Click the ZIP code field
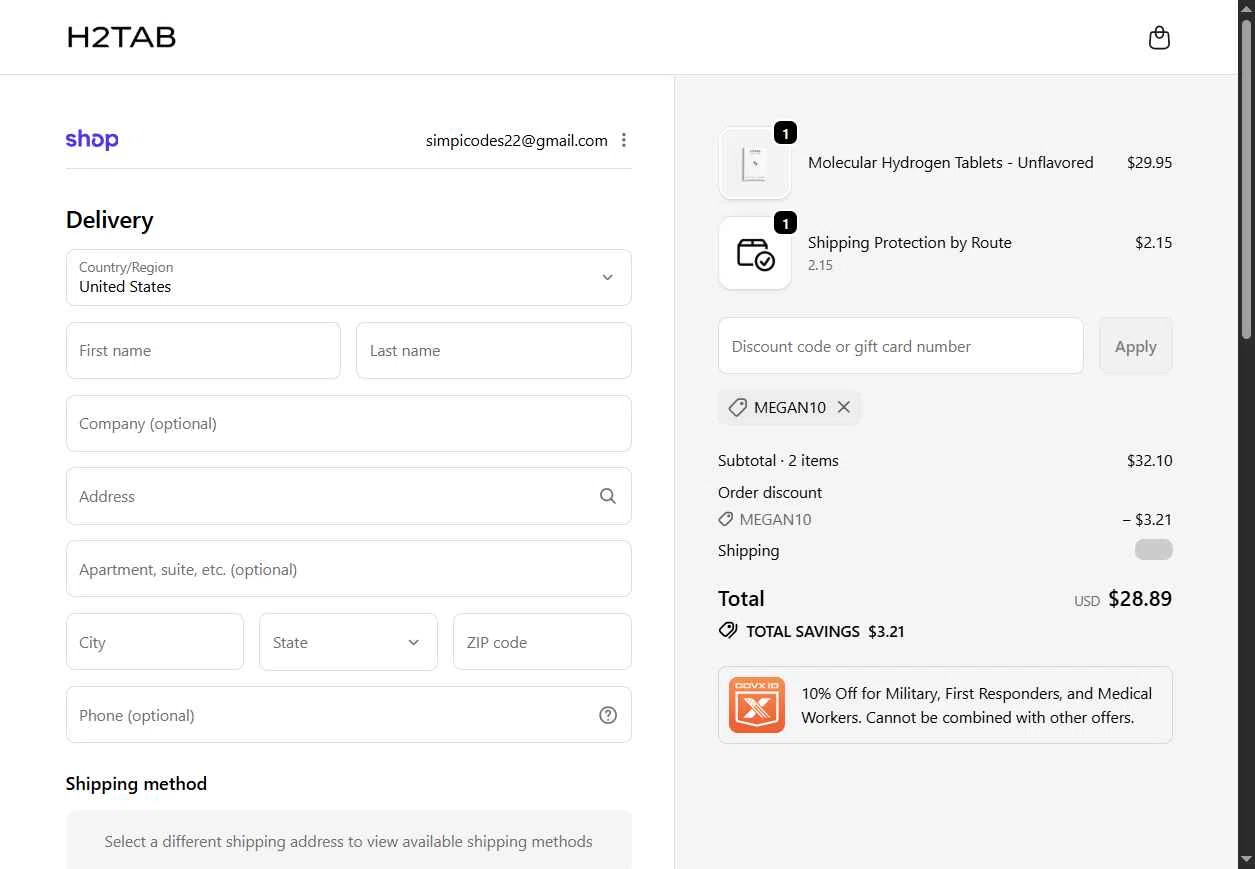This screenshot has width=1255, height=869. (542, 642)
